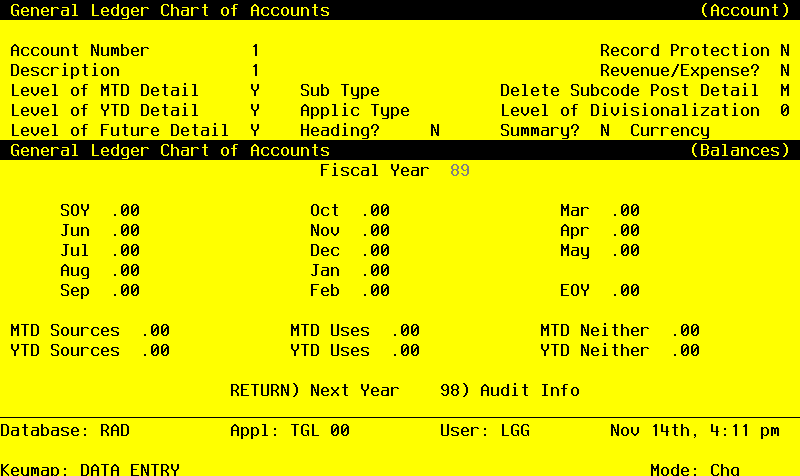This screenshot has width=800, height=476.
Task: Click the Keymap: DATA ENTRY indicator
Action: (90, 469)
